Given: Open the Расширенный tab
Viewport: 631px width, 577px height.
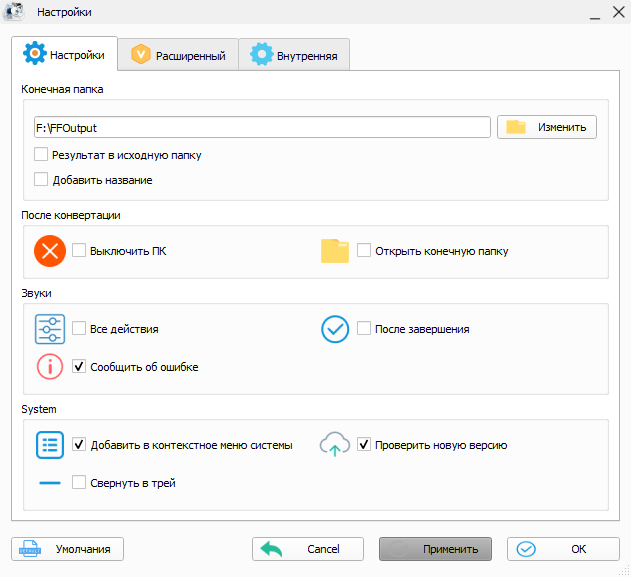Looking at the screenshot, I should point(178,55).
